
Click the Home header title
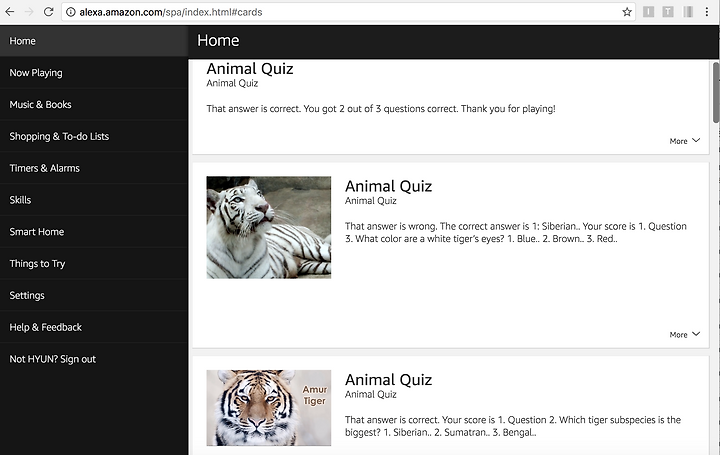click(x=218, y=40)
